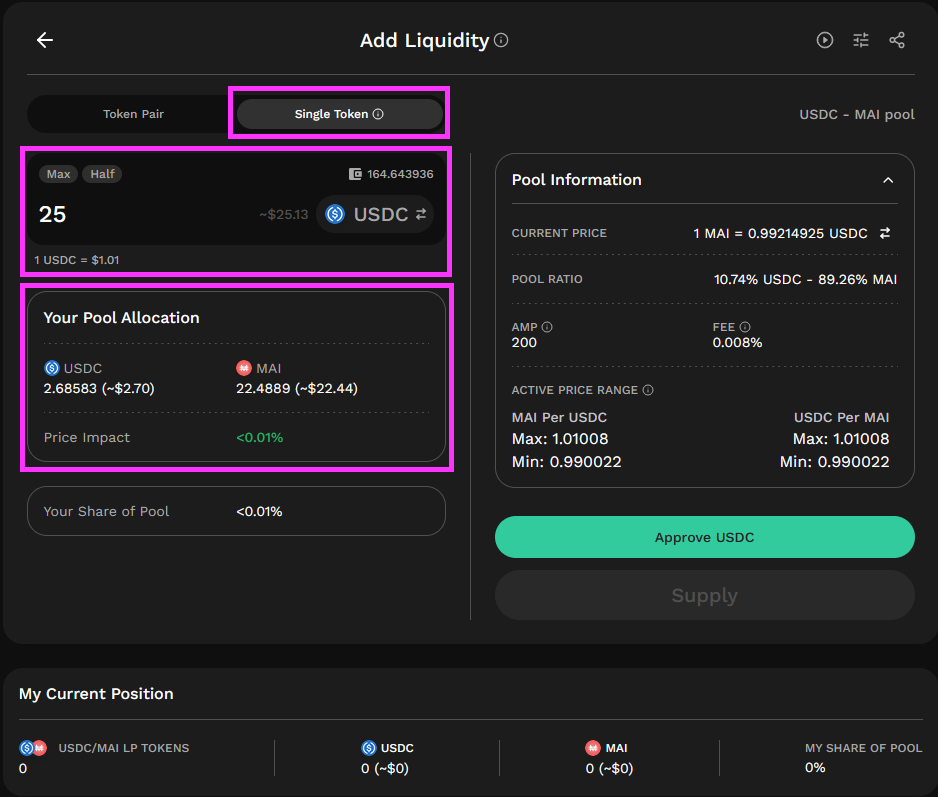
Task: Click the Half balance button
Action: (x=101, y=173)
